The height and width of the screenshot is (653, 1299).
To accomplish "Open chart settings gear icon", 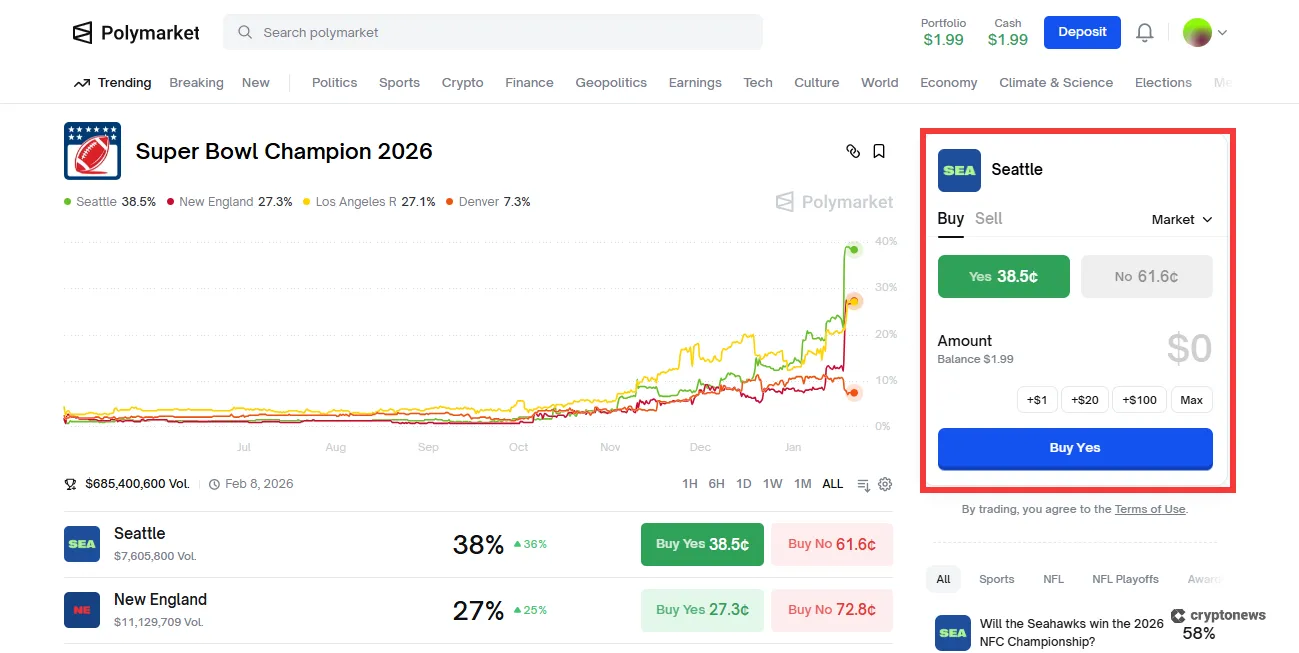I will coord(885,484).
